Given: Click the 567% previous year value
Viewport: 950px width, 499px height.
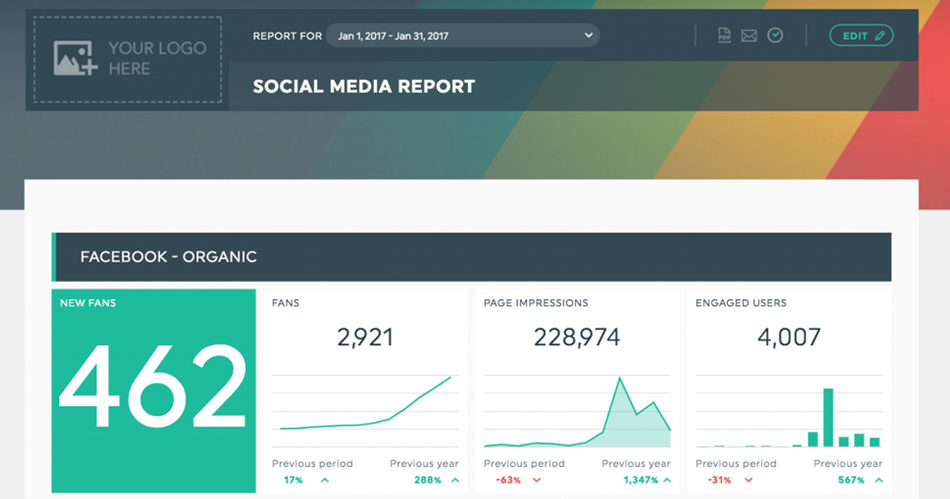Looking at the screenshot, I should click(851, 480).
